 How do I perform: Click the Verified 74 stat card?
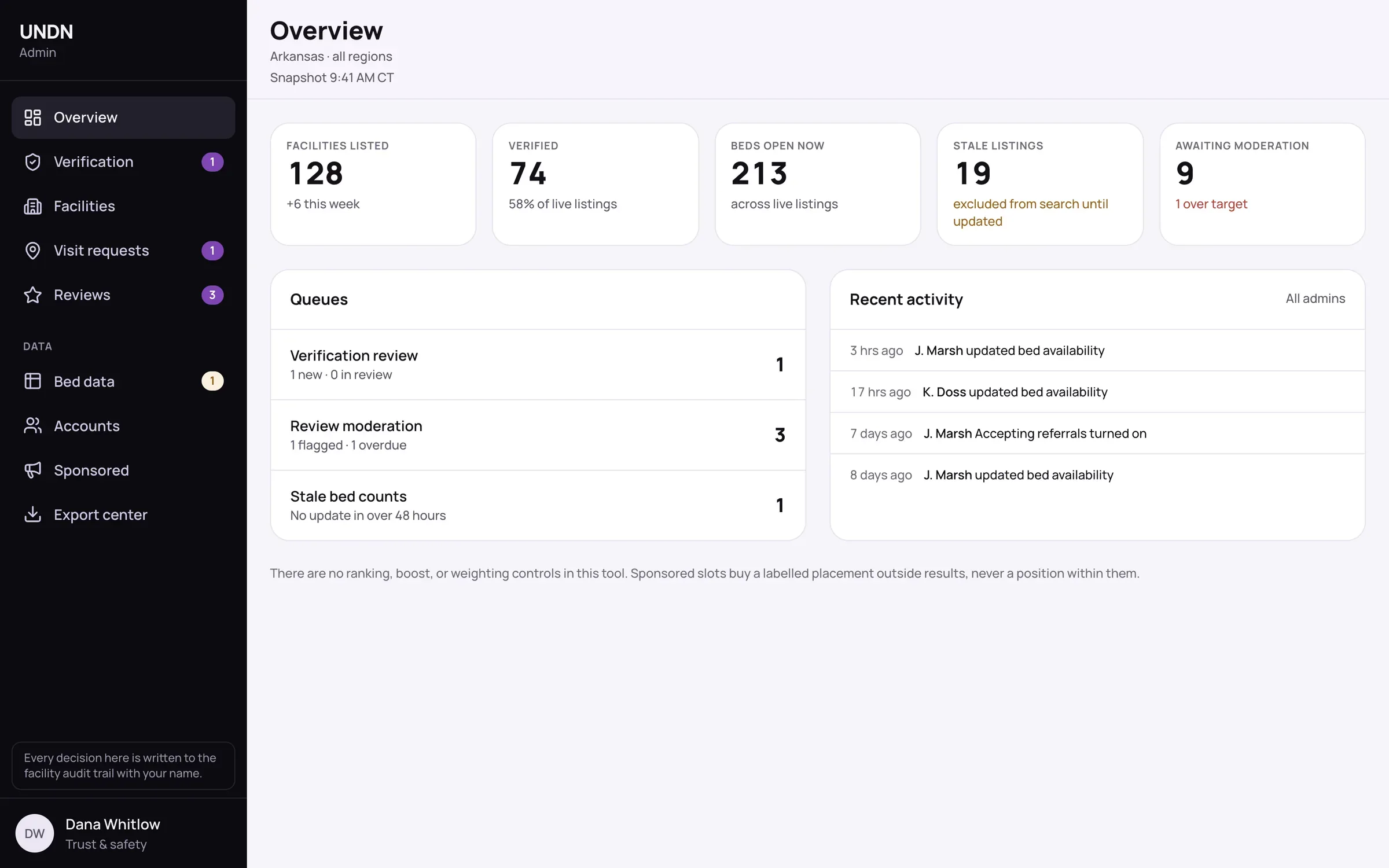click(x=596, y=184)
